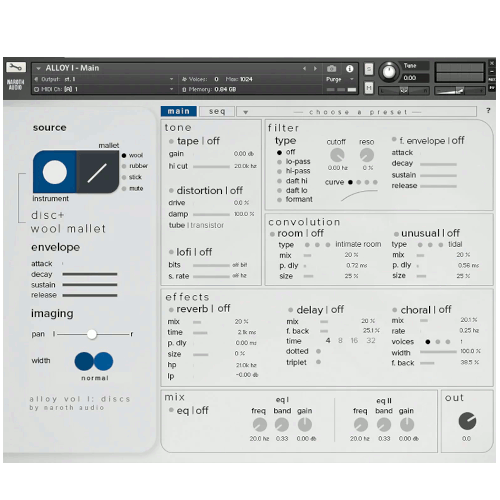Viewport: 500px width, 500px height.
Task: Enable dotted delay time
Action: 319,351
